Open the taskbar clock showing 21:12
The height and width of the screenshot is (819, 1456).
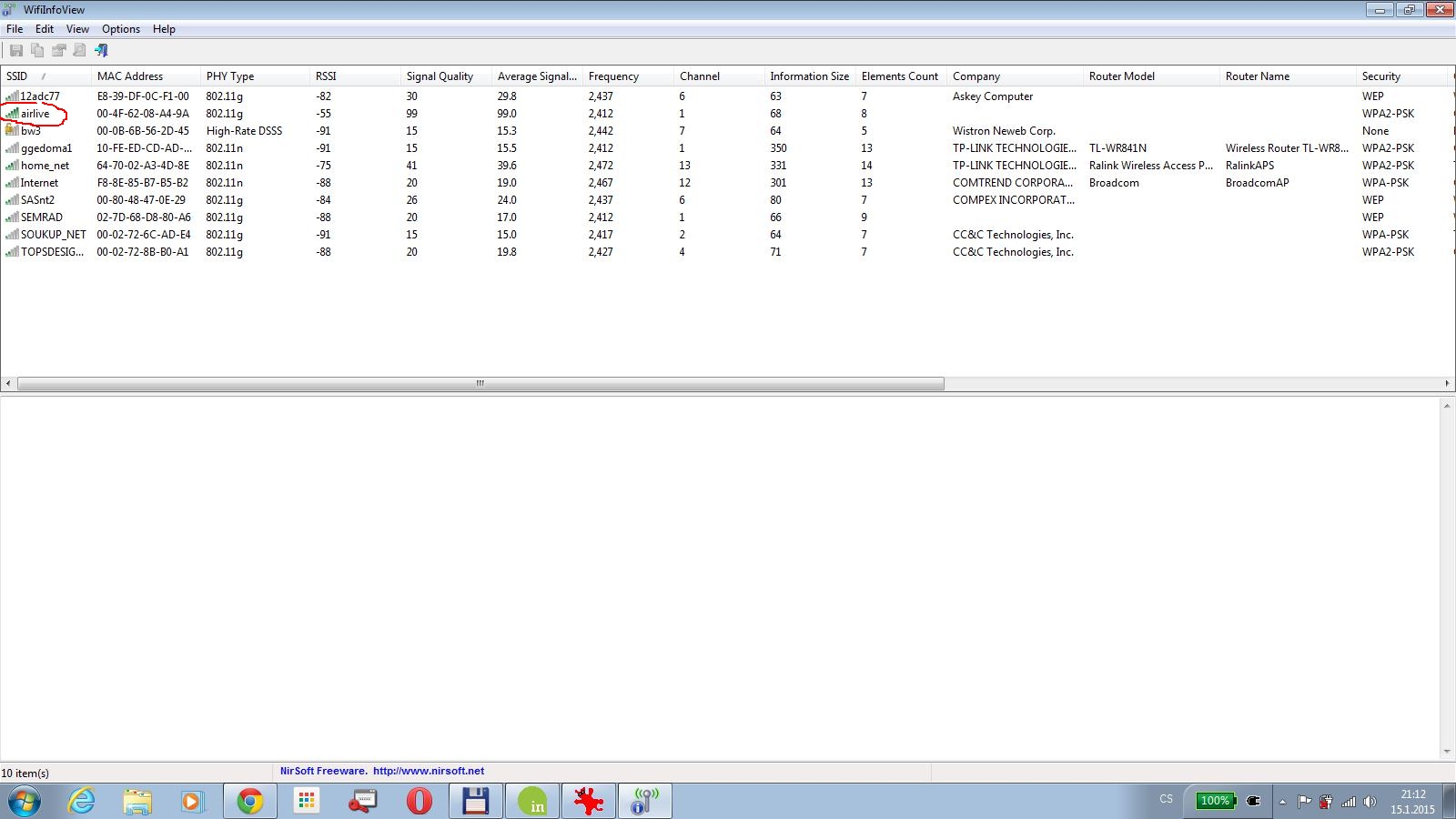pos(1412,802)
